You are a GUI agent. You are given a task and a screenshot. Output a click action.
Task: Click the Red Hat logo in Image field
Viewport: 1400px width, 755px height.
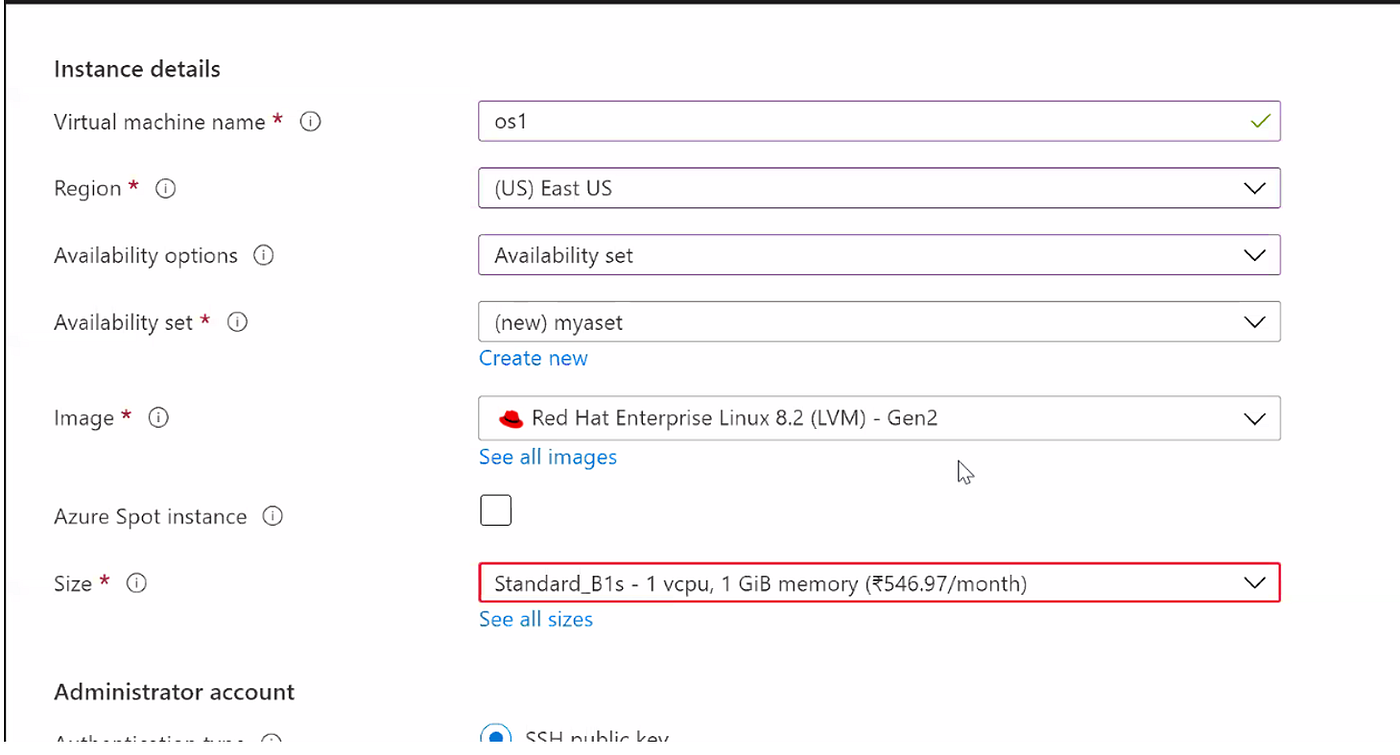point(511,419)
